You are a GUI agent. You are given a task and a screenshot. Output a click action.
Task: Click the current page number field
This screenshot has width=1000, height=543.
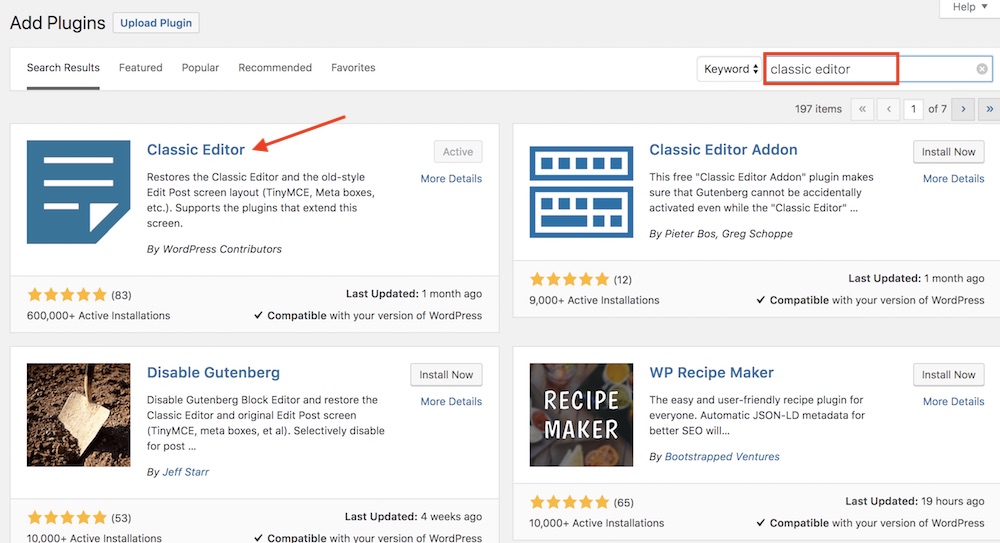[x=913, y=109]
